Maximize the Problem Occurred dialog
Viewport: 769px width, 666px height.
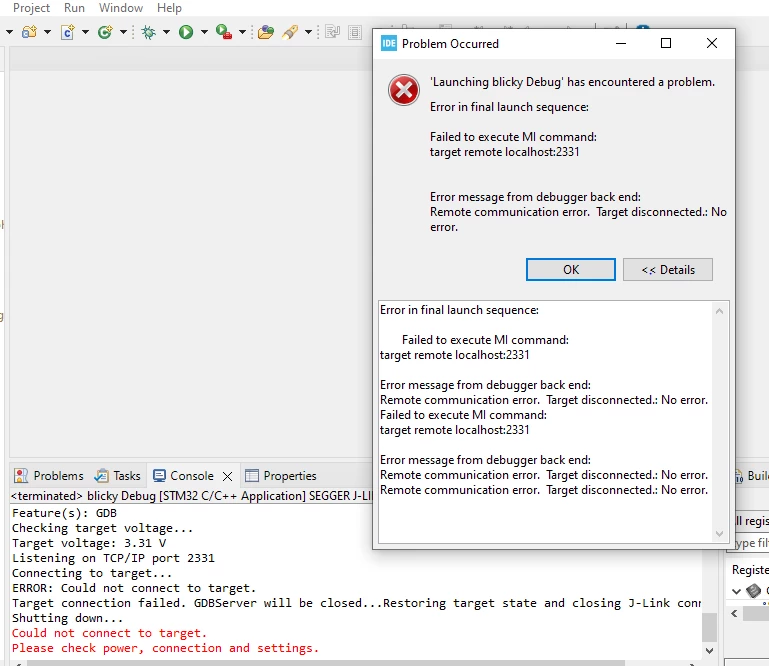point(666,43)
